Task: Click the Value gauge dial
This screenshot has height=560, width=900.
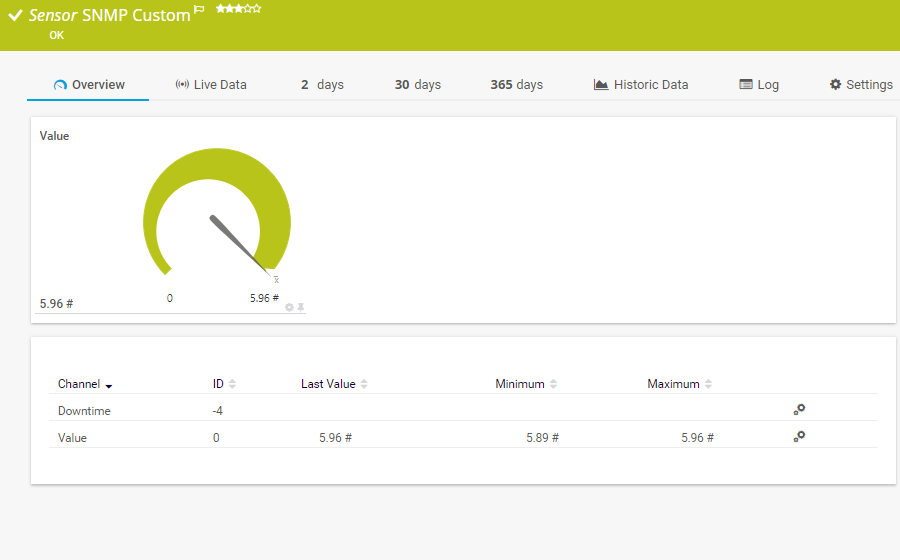Action: tap(217, 213)
